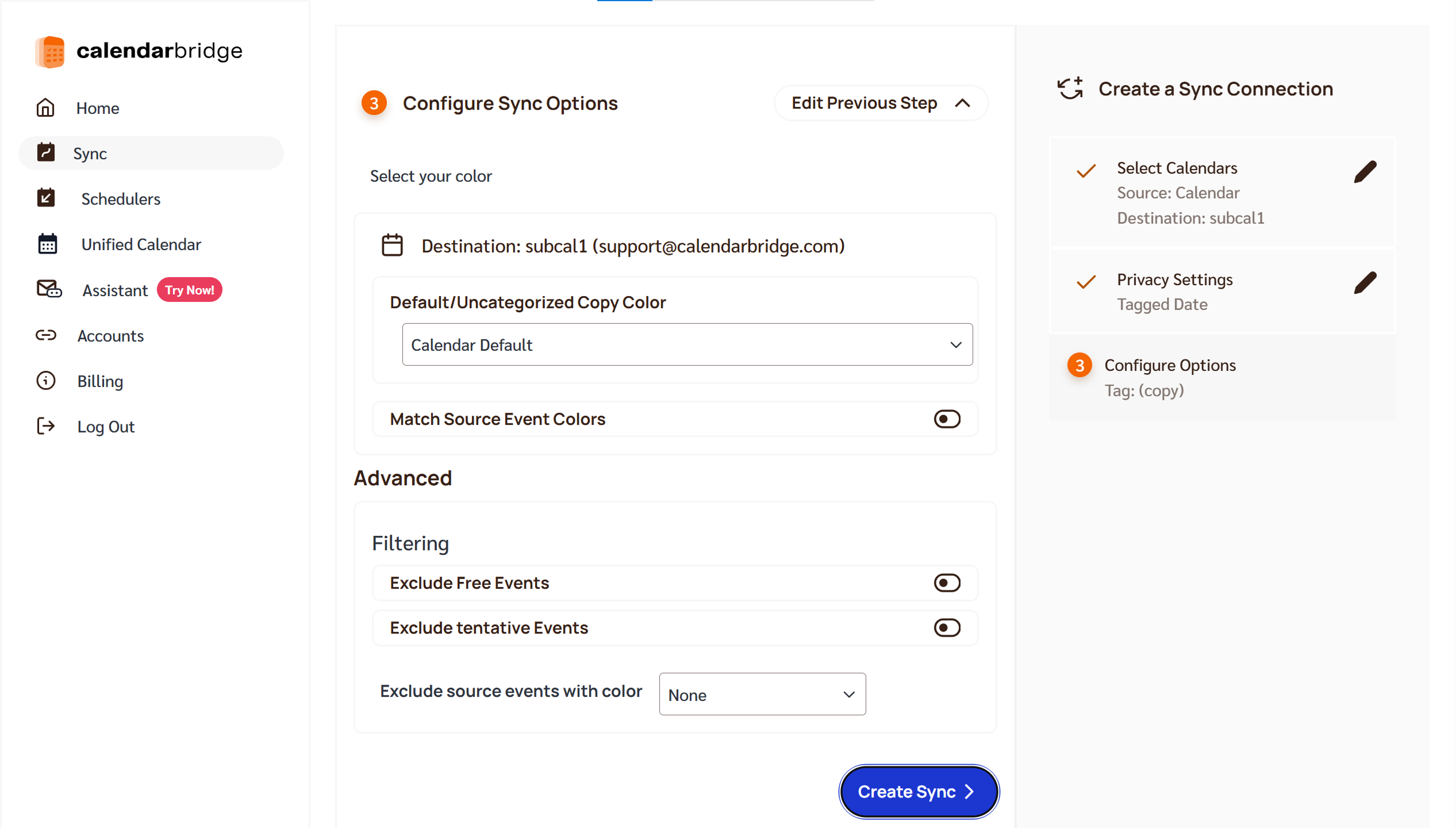Open Unified Calendar page

point(141,244)
